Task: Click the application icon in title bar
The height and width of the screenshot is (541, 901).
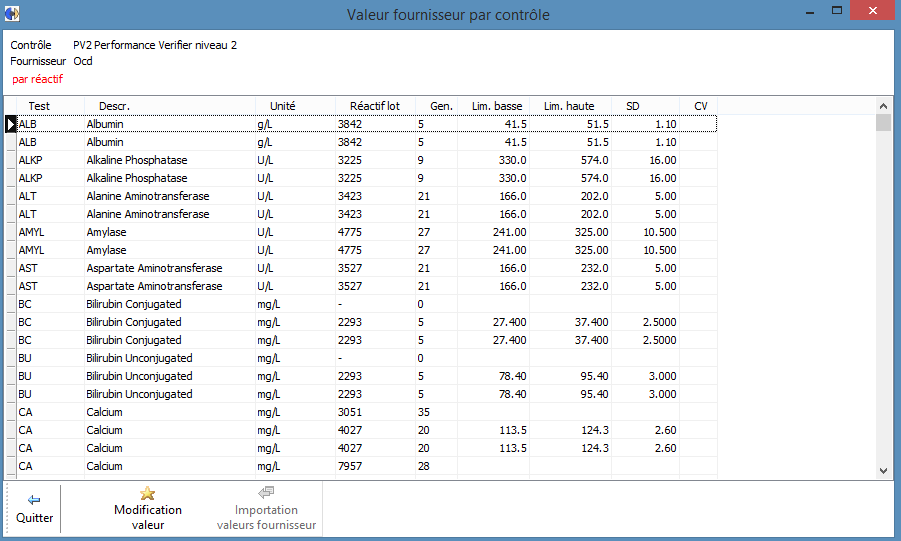Action: 12,13
